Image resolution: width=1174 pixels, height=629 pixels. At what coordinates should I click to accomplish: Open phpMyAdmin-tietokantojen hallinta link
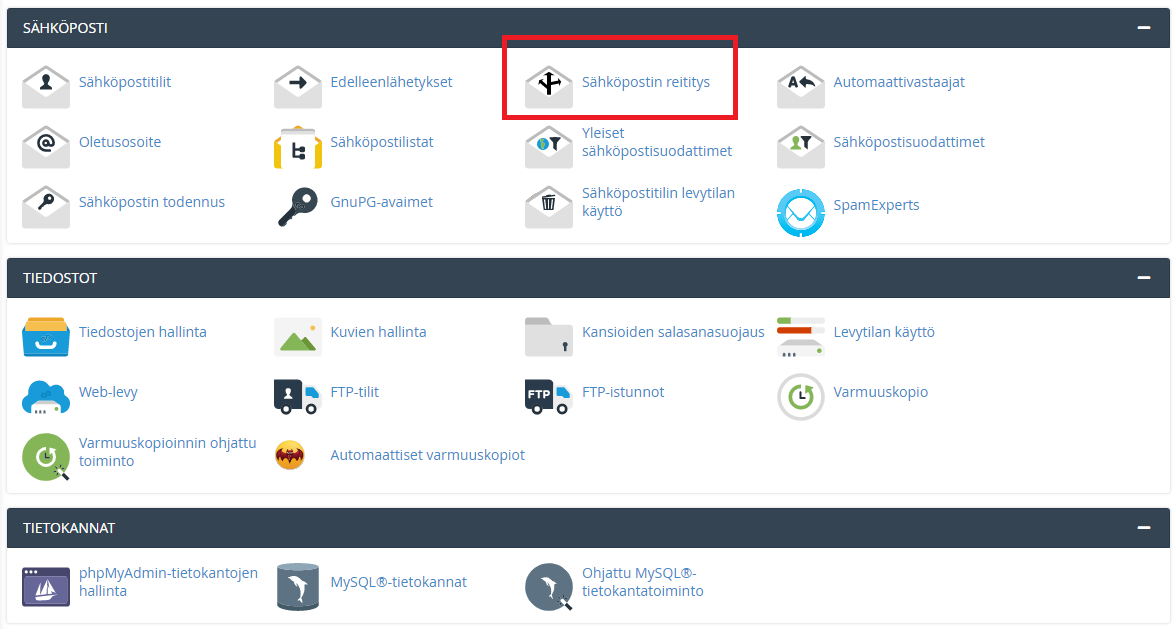click(x=168, y=582)
